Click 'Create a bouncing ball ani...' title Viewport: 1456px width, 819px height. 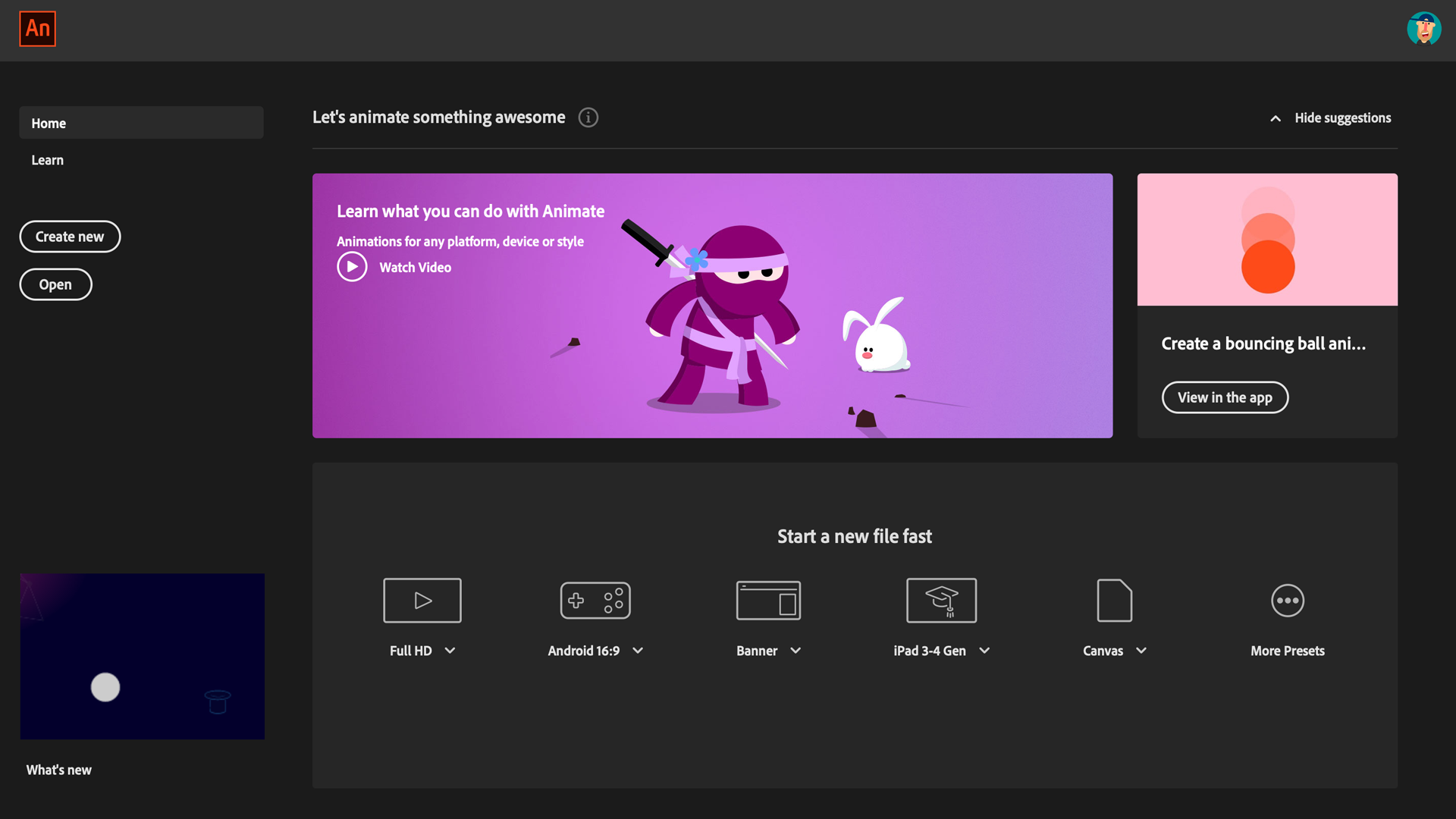[1263, 344]
